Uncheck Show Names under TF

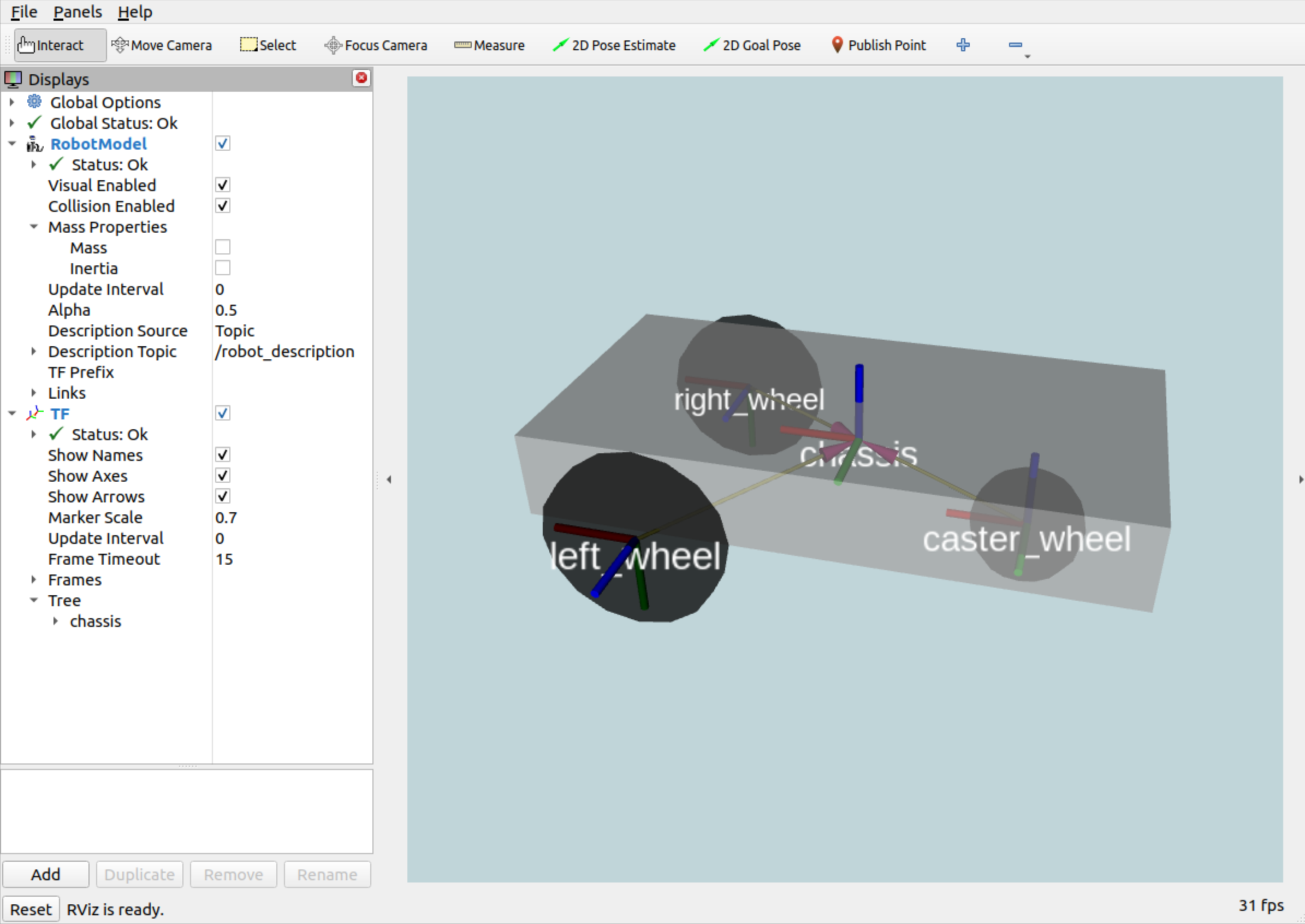pos(222,455)
